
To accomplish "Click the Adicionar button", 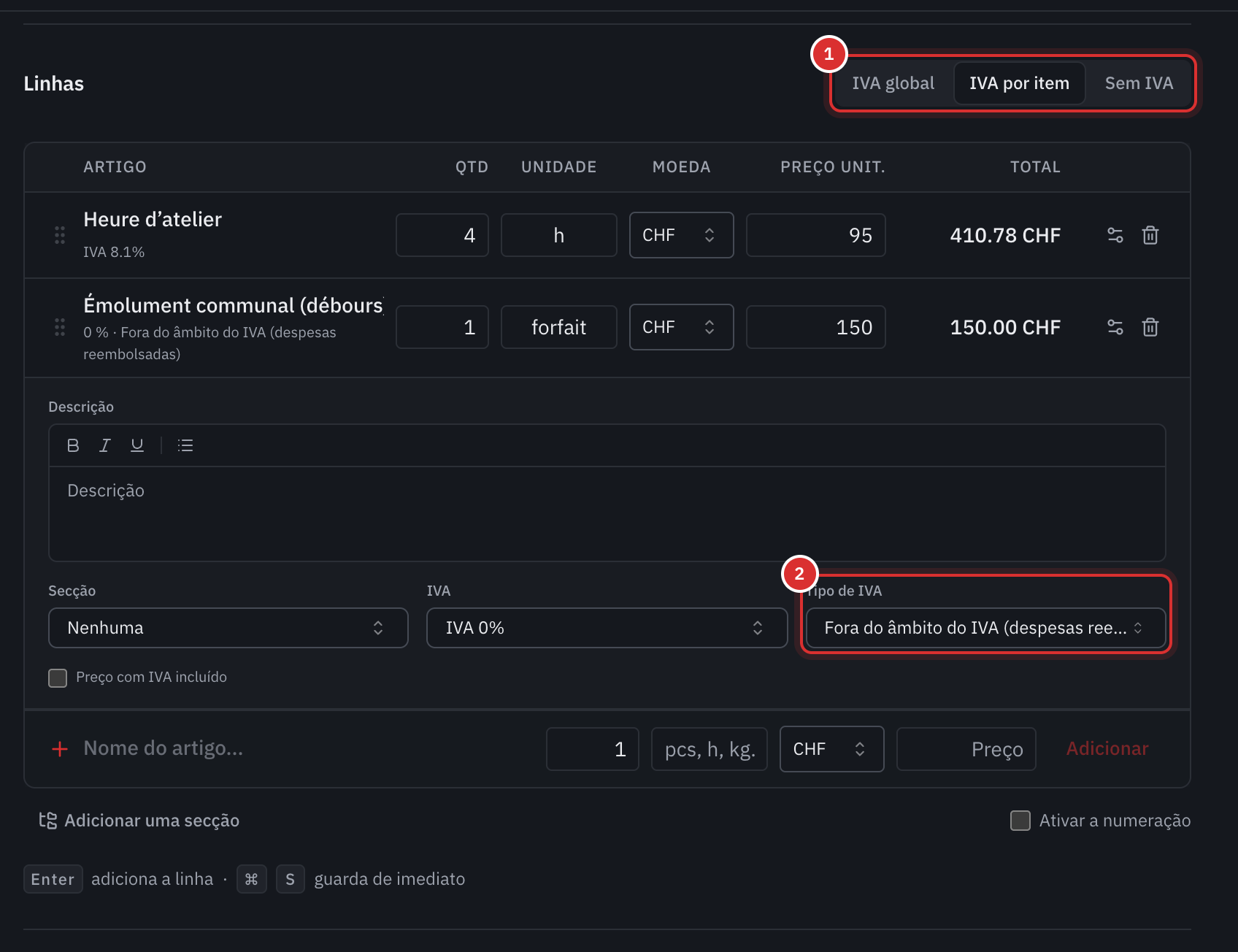I will 1107,749.
